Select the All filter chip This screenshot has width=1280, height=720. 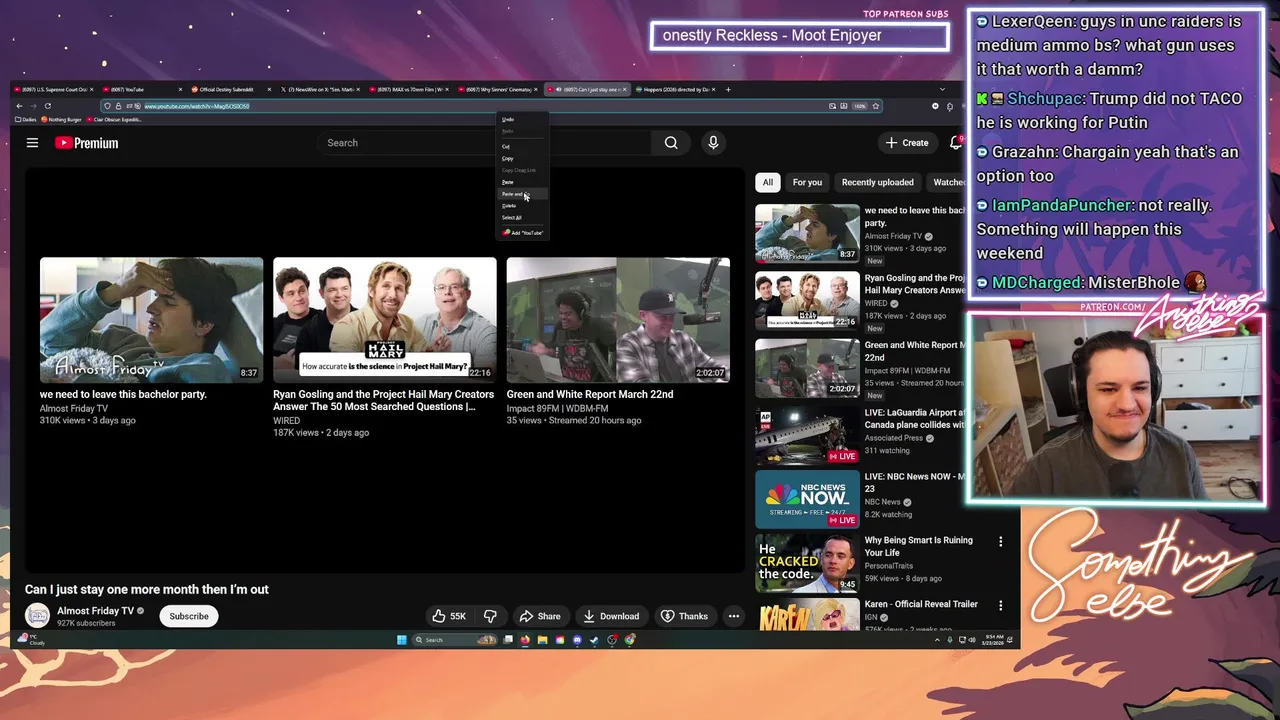[x=767, y=182]
